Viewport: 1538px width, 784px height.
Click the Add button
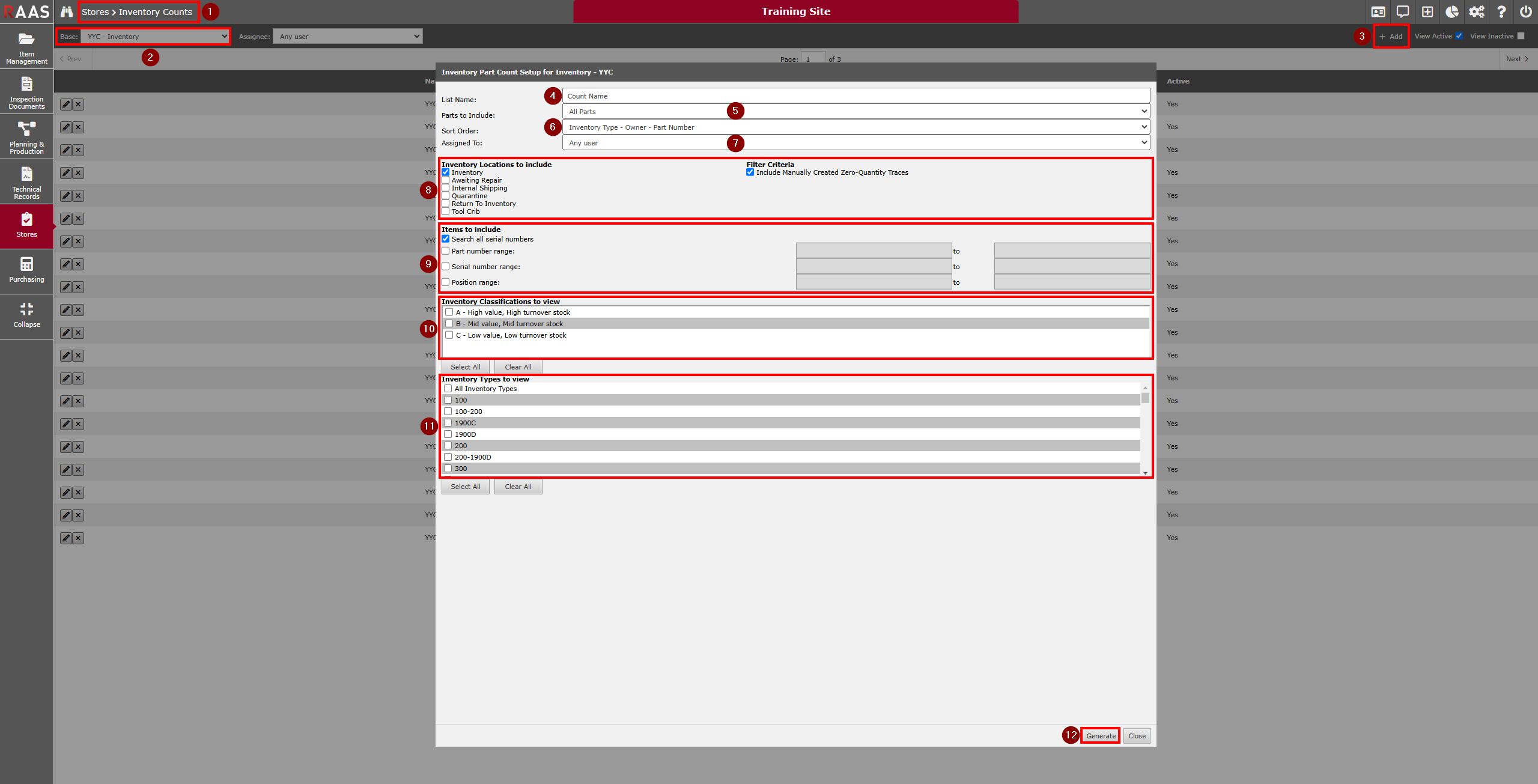1391,37
